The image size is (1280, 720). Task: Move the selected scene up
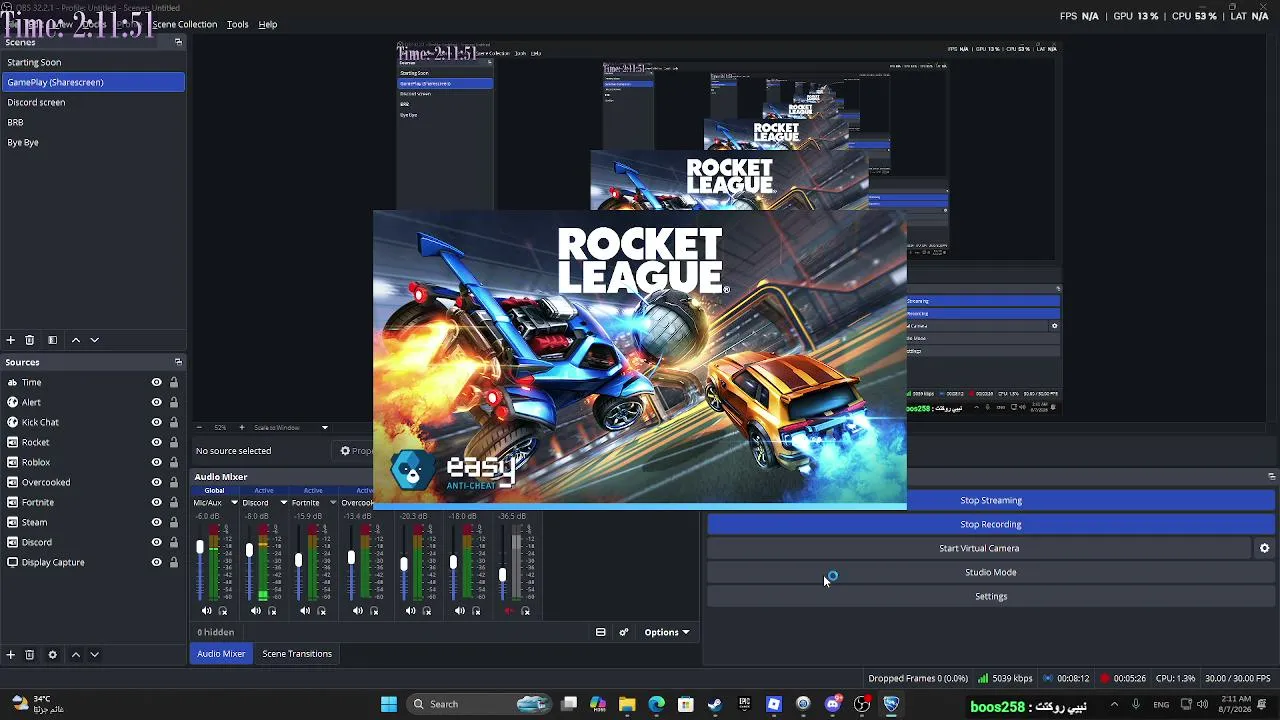(75, 340)
